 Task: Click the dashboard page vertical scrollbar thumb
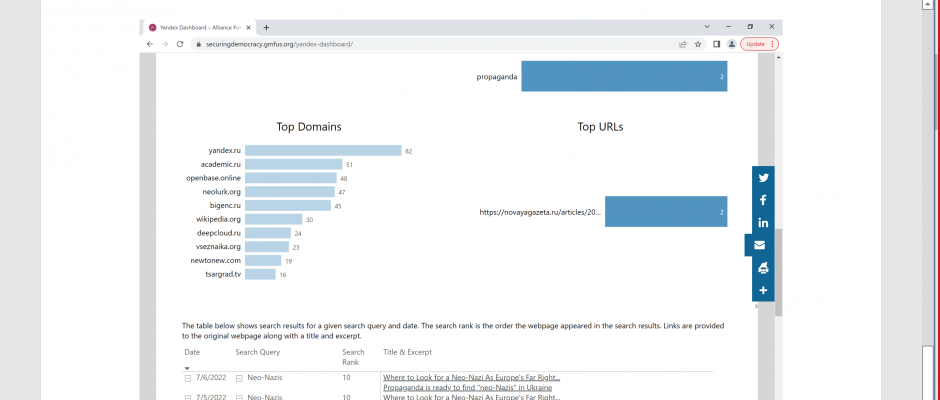coord(778,272)
